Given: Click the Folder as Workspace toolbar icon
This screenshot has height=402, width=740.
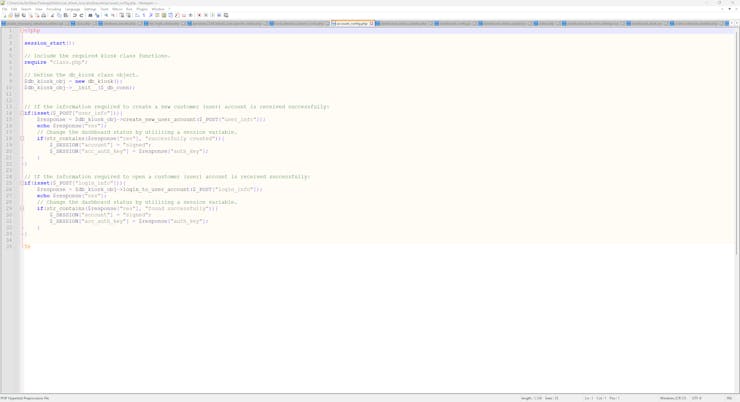Looking at the screenshot, I should pos(184,16).
